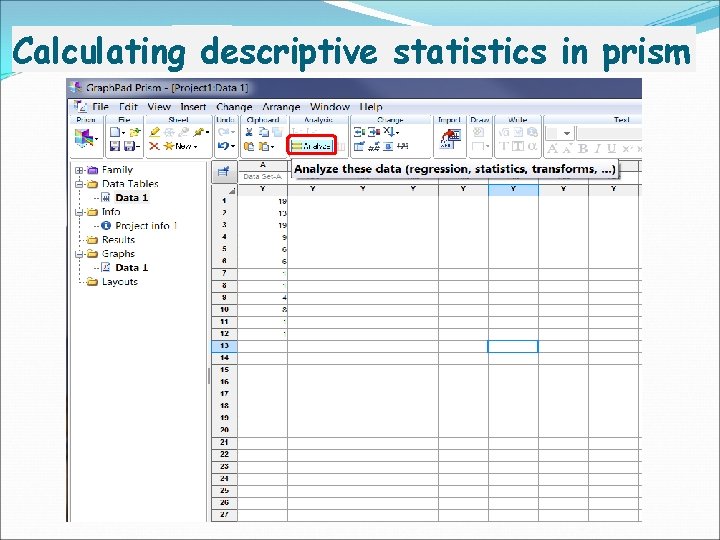Image resolution: width=720 pixels, height=540 pixels.
Task: Open the Edit menu
Action: (x=128, y=107)
